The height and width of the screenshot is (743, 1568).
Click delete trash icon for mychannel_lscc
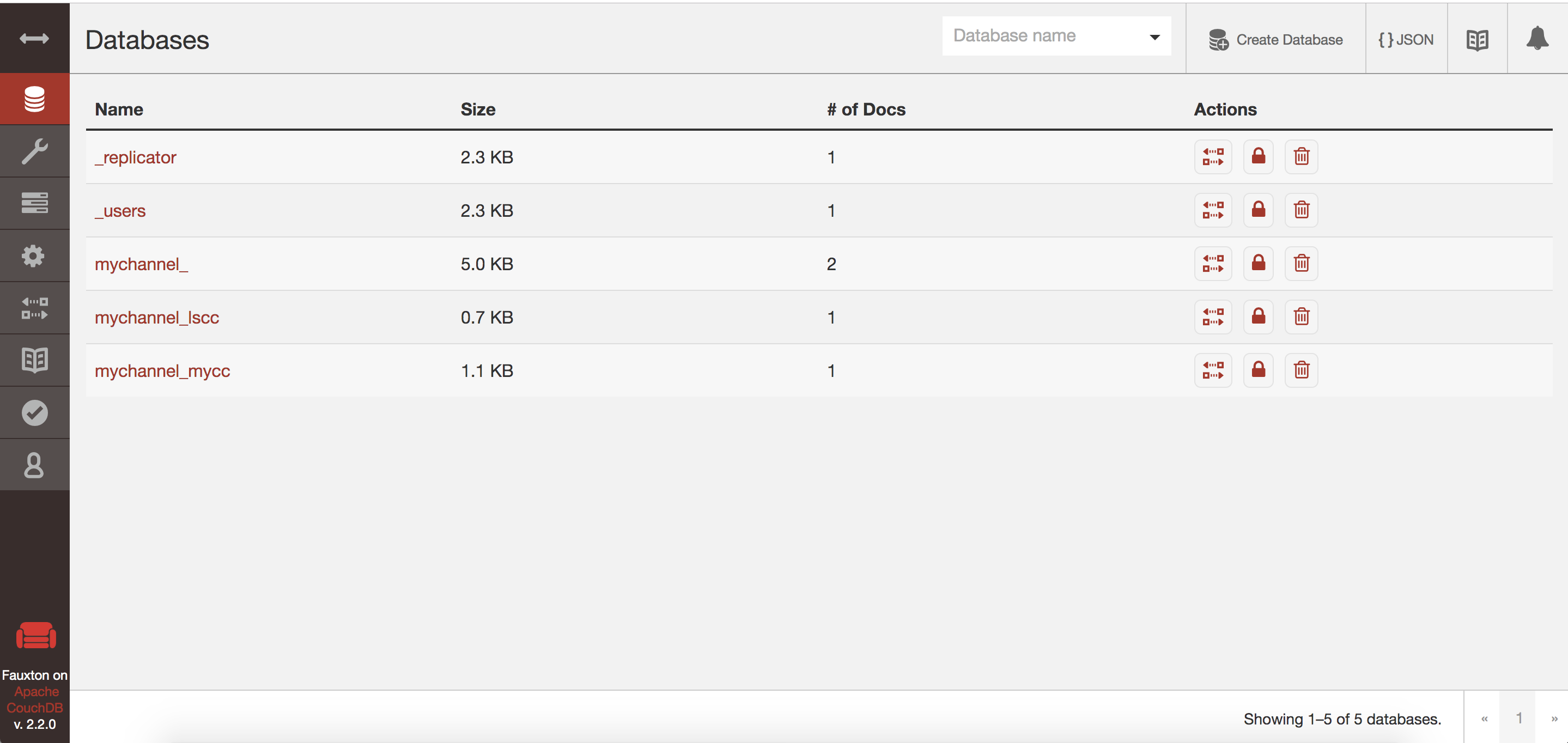tap(1301, 317)
